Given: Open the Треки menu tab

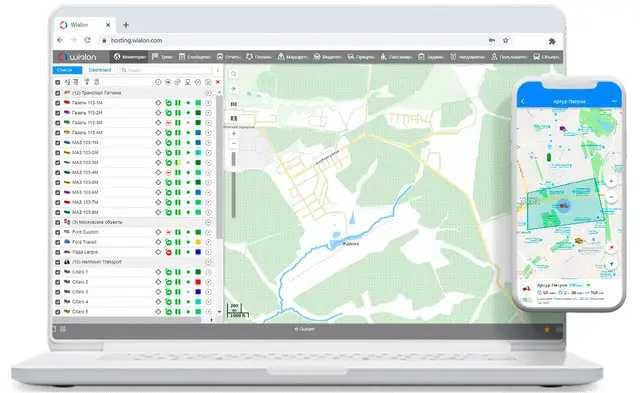Looking at the screenshot, I should click(x=162, y=57).
